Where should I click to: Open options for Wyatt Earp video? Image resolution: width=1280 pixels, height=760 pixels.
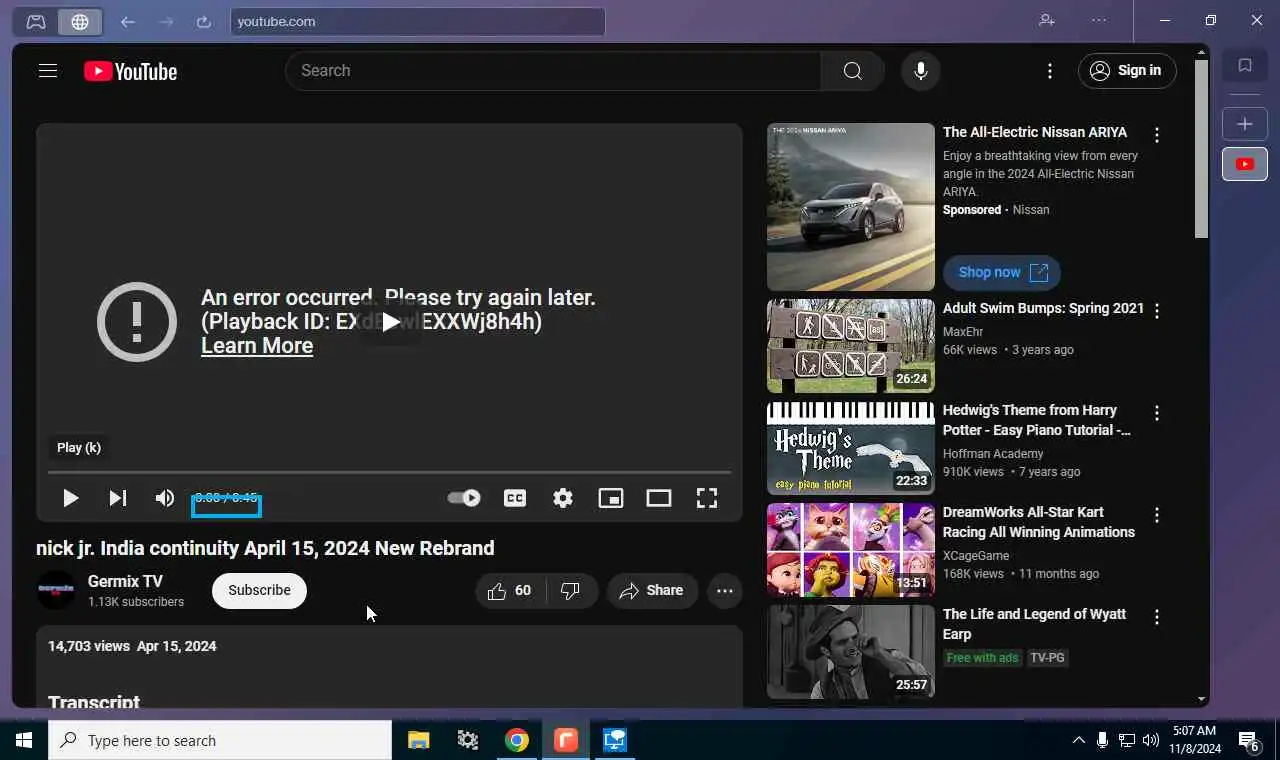point(1157,617)
